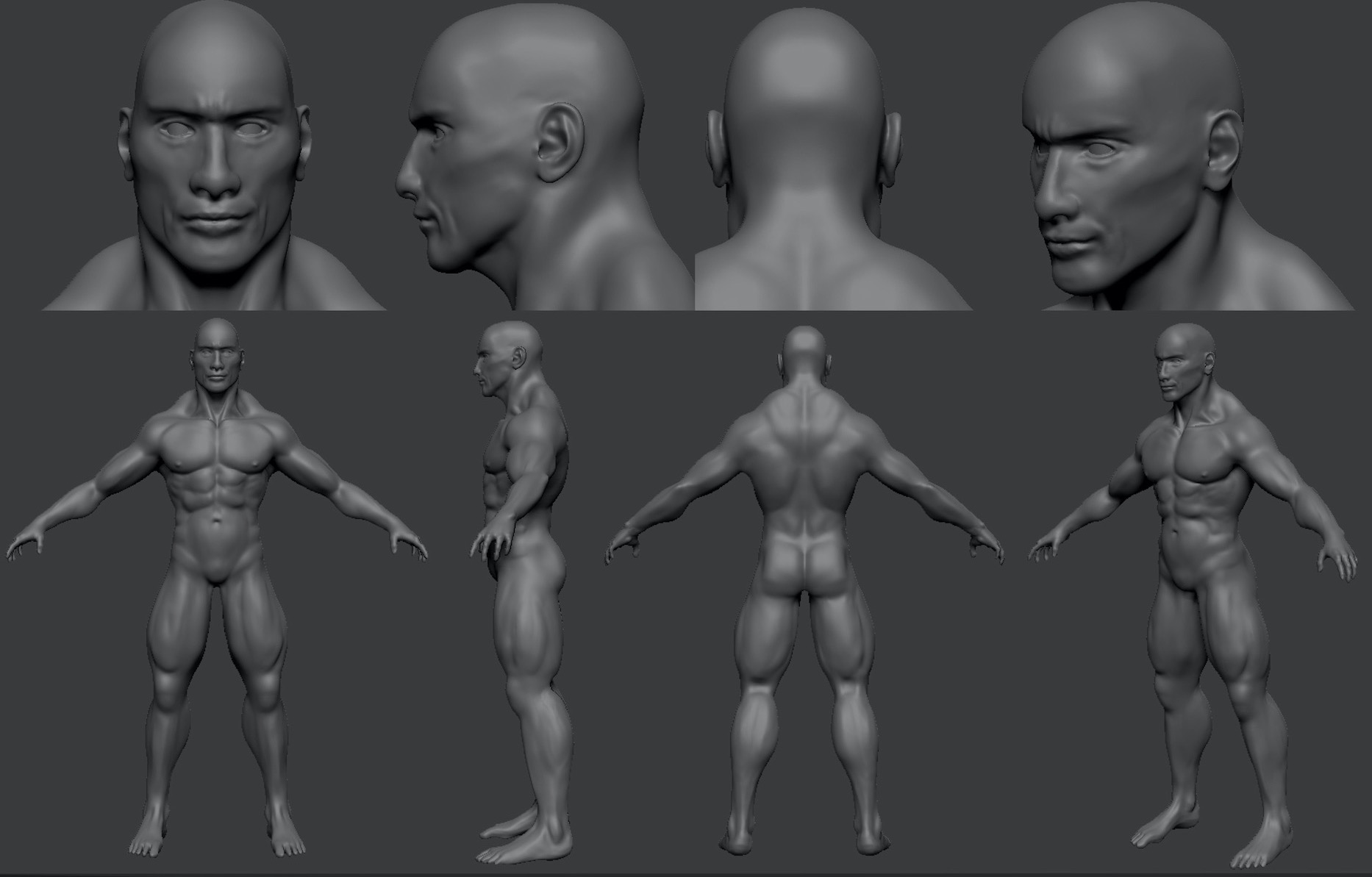Image resolution: width=1372 pixels, height=877 pixels.
Task: Select the three-quarter head close-up render
Action: (x=1187, y=156)
